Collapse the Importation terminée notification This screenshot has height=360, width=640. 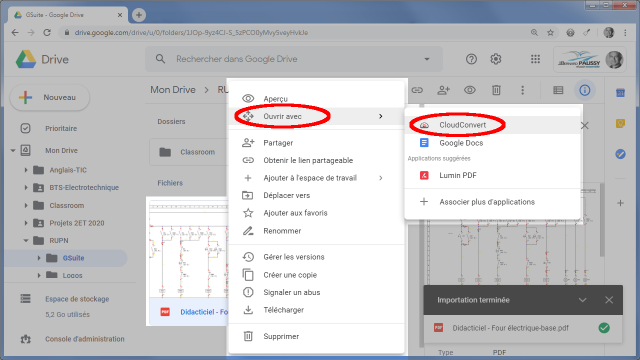tap(582, 300)
